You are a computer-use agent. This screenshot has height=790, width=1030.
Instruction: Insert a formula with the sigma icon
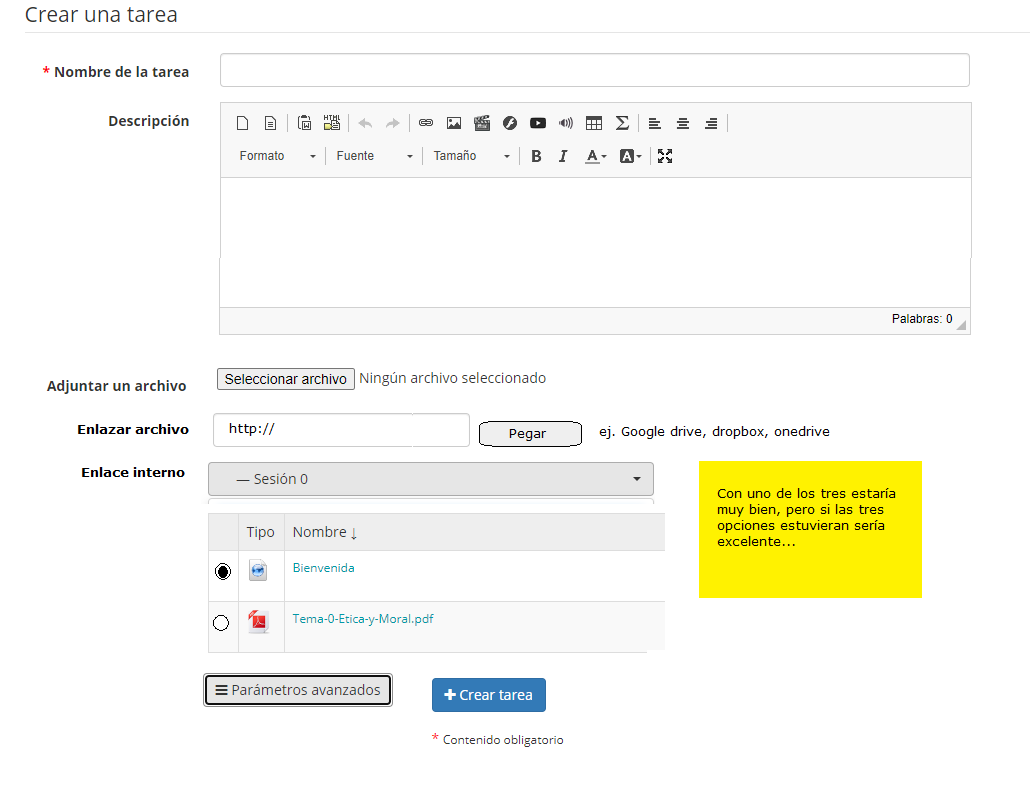622,123
